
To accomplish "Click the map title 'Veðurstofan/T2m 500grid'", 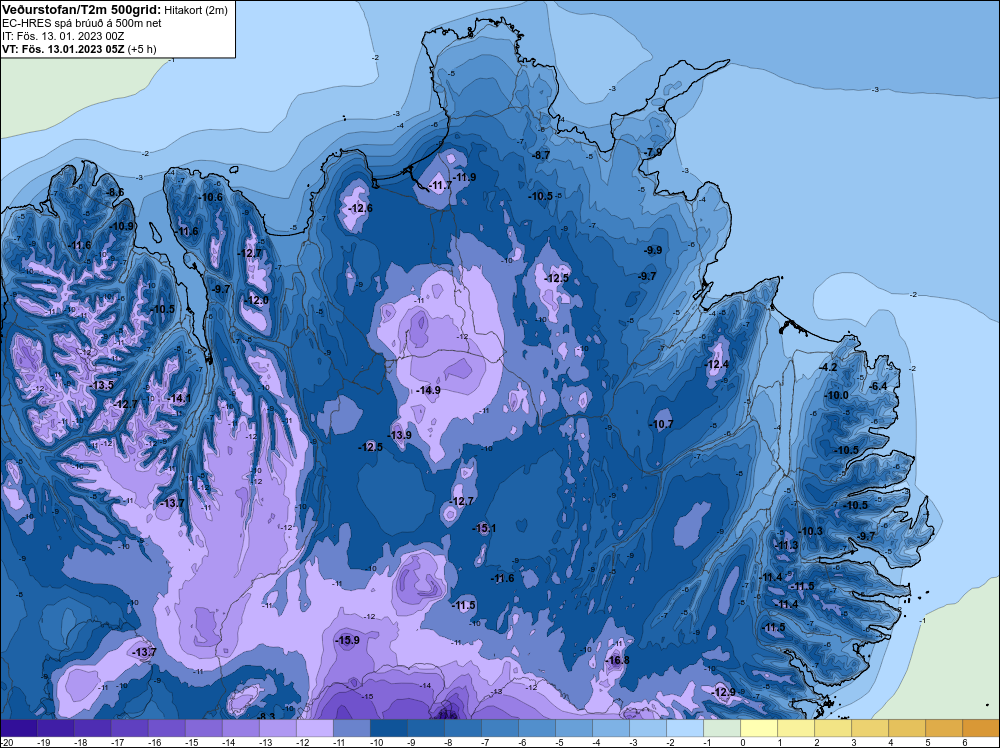I will tap(81, 9).
